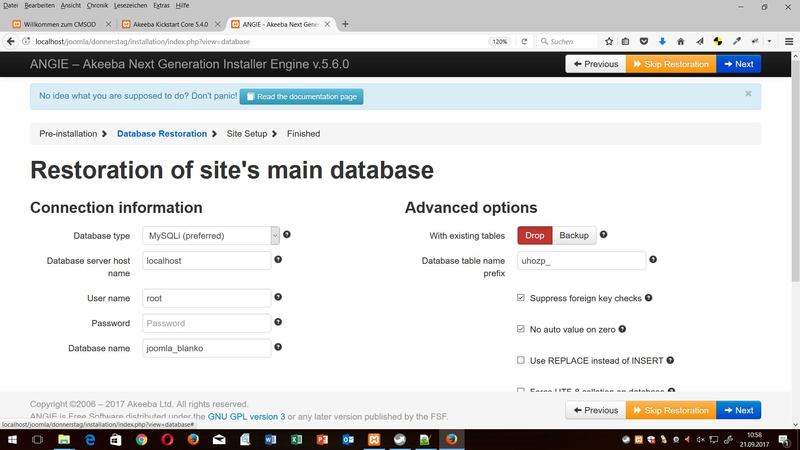800x450 pixels.
Task: Switch to Willkommen zum CMSOD tab
Action: pyautogui.click(x=60, y=24)
